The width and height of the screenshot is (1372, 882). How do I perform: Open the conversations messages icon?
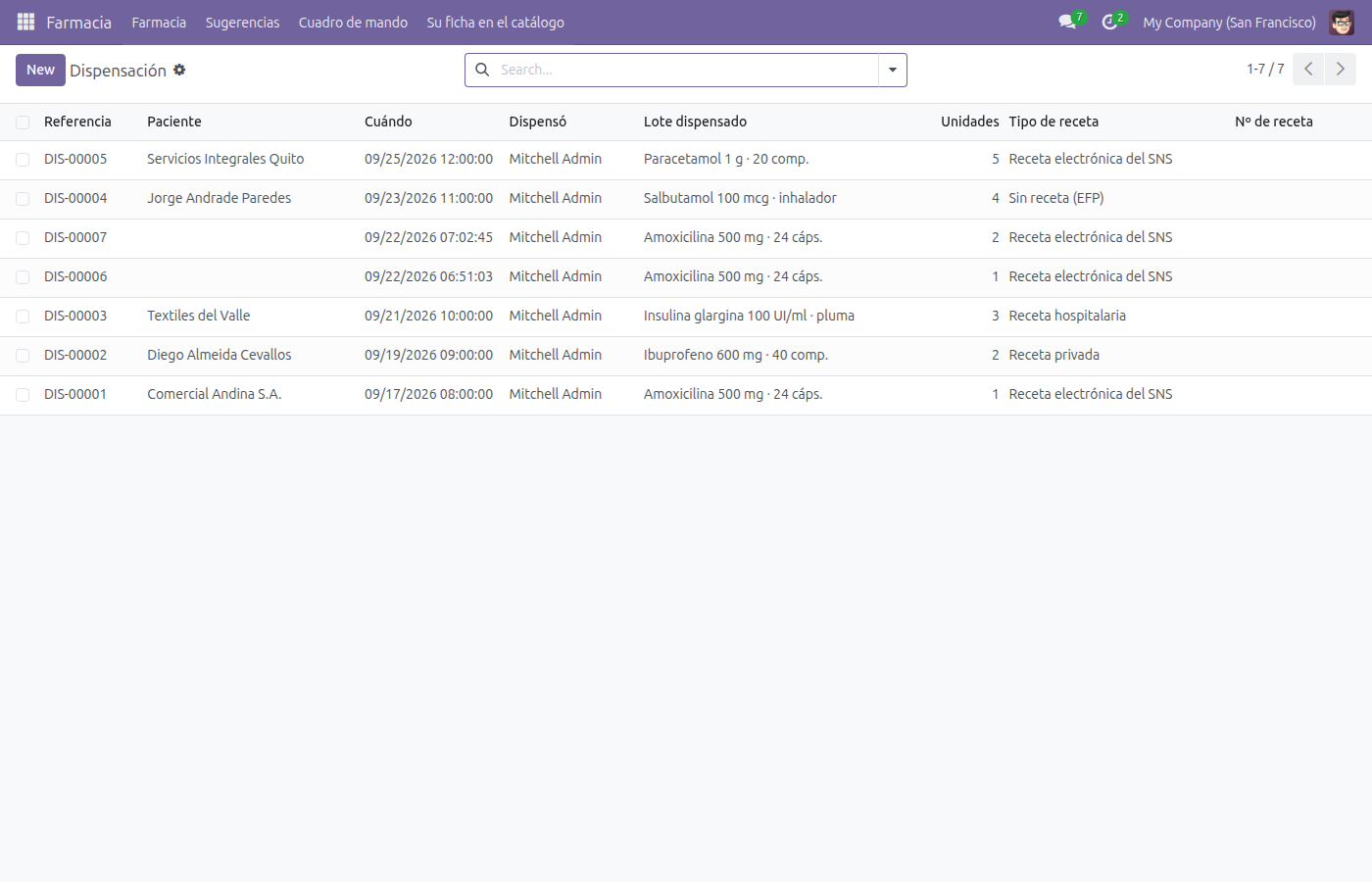click(x=1067, y=22)
